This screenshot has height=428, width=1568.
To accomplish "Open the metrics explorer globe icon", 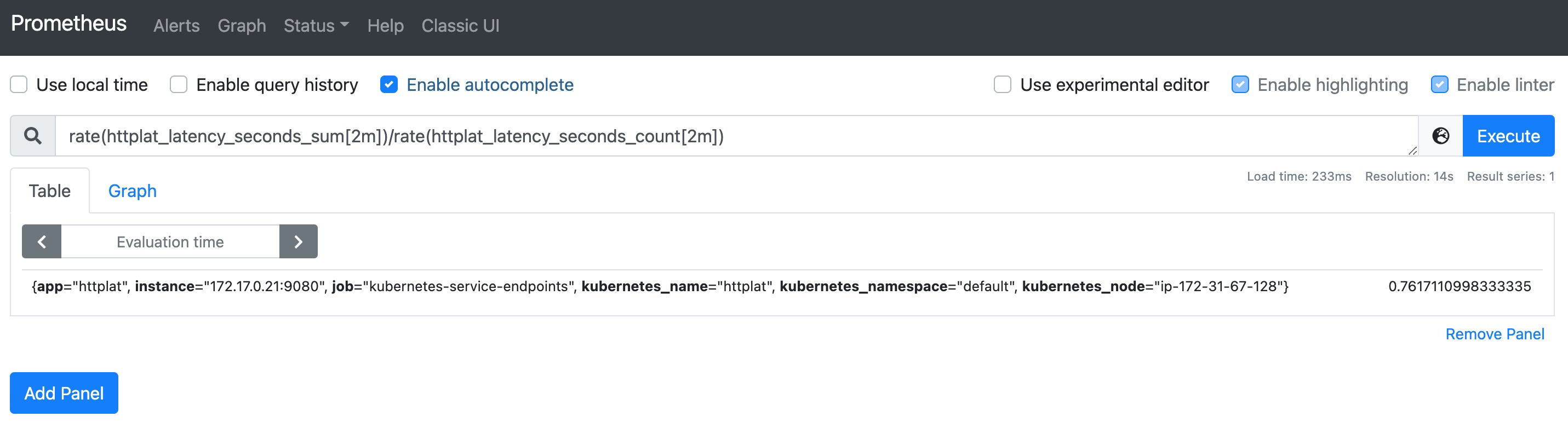I will click(1440, 136).
